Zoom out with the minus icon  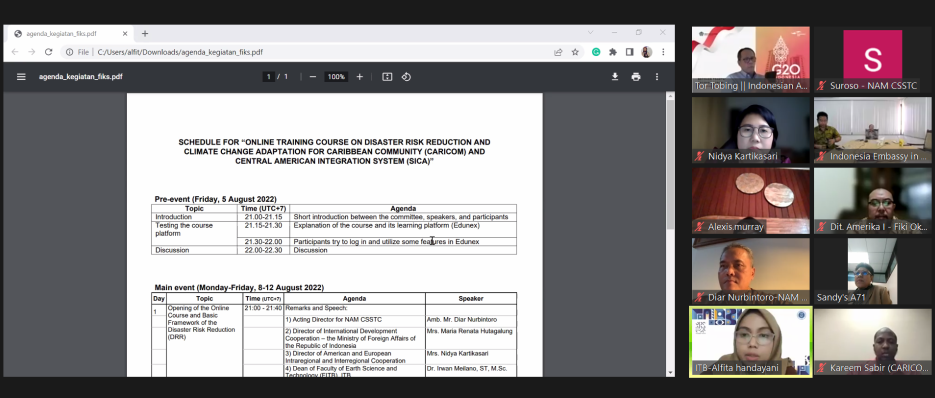pyautogui.click(x=312, y=77)
